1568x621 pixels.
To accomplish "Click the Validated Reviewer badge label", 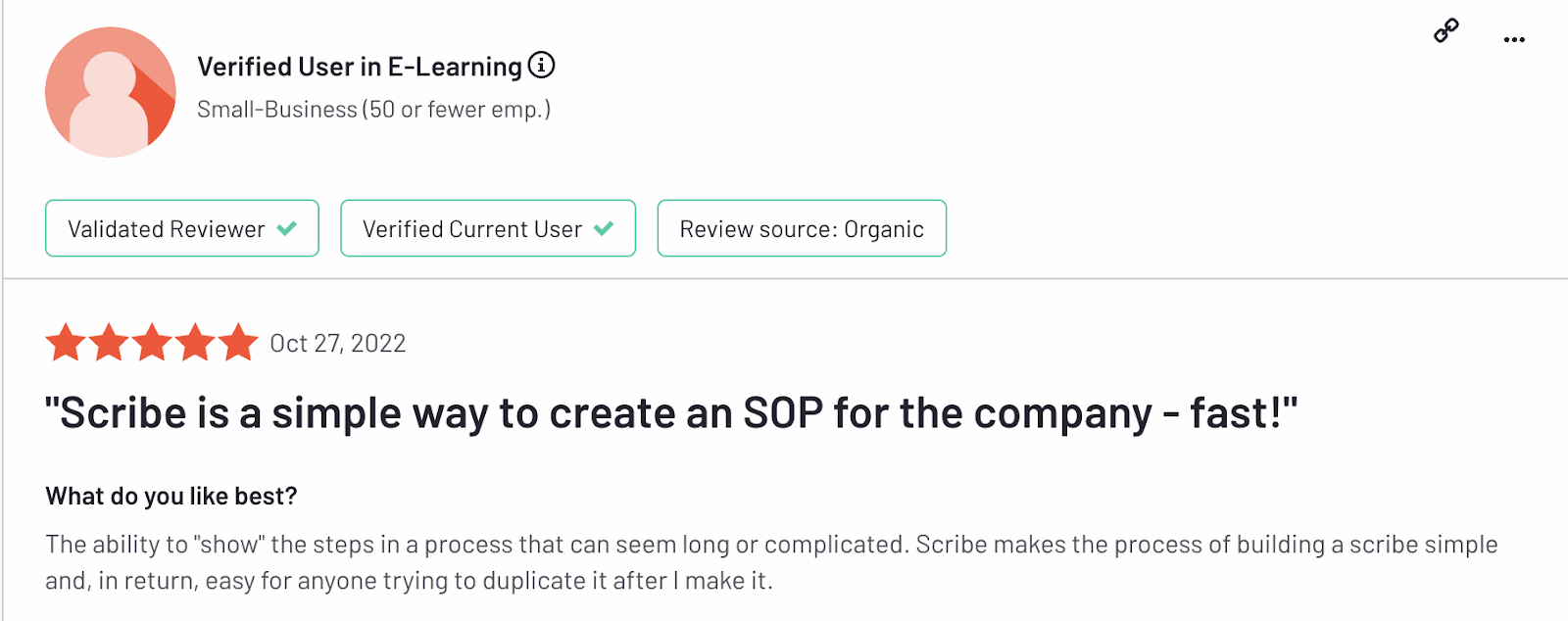I will coord(166,229).
